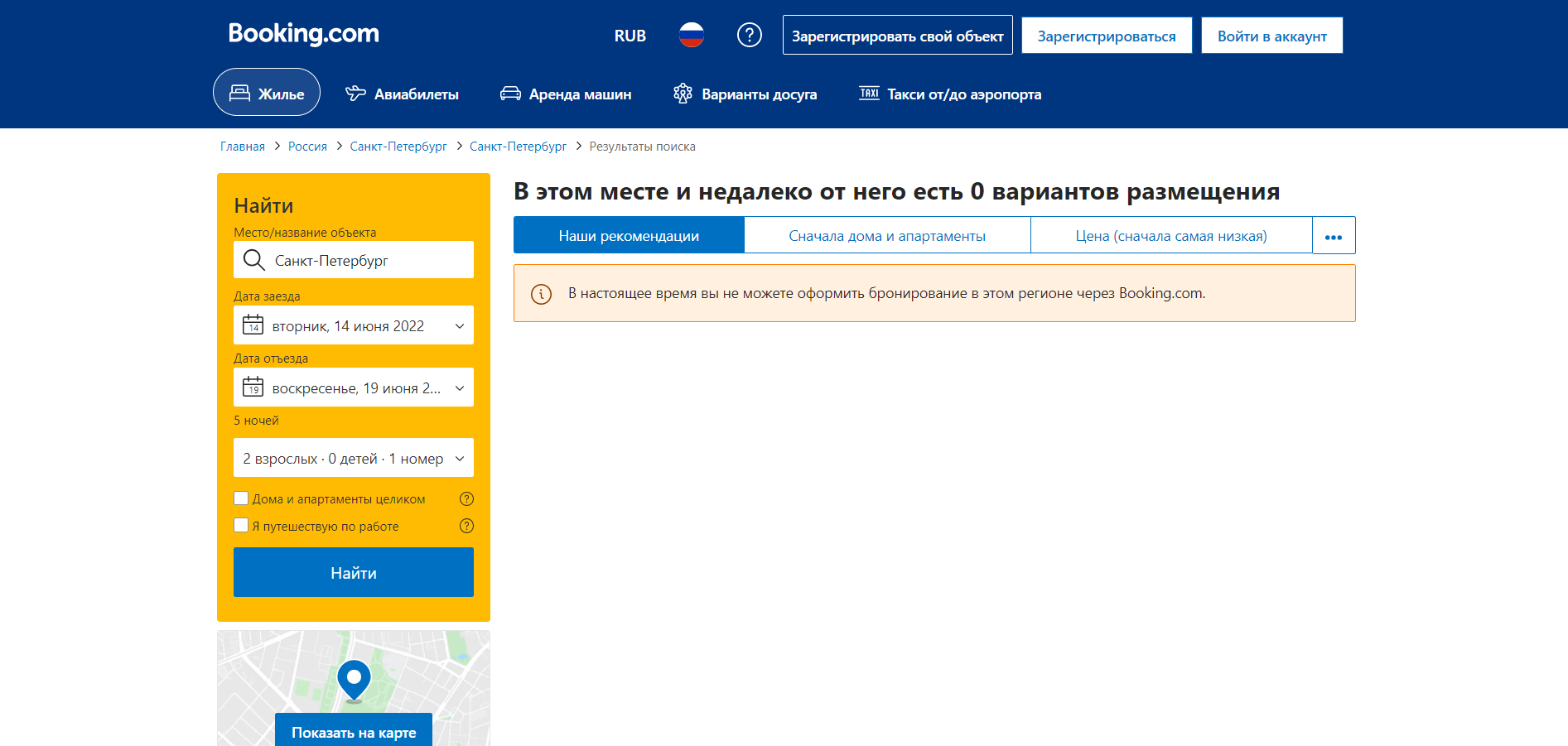
Task: Click the 5 ночей text
Action: (x=256, y=421)
